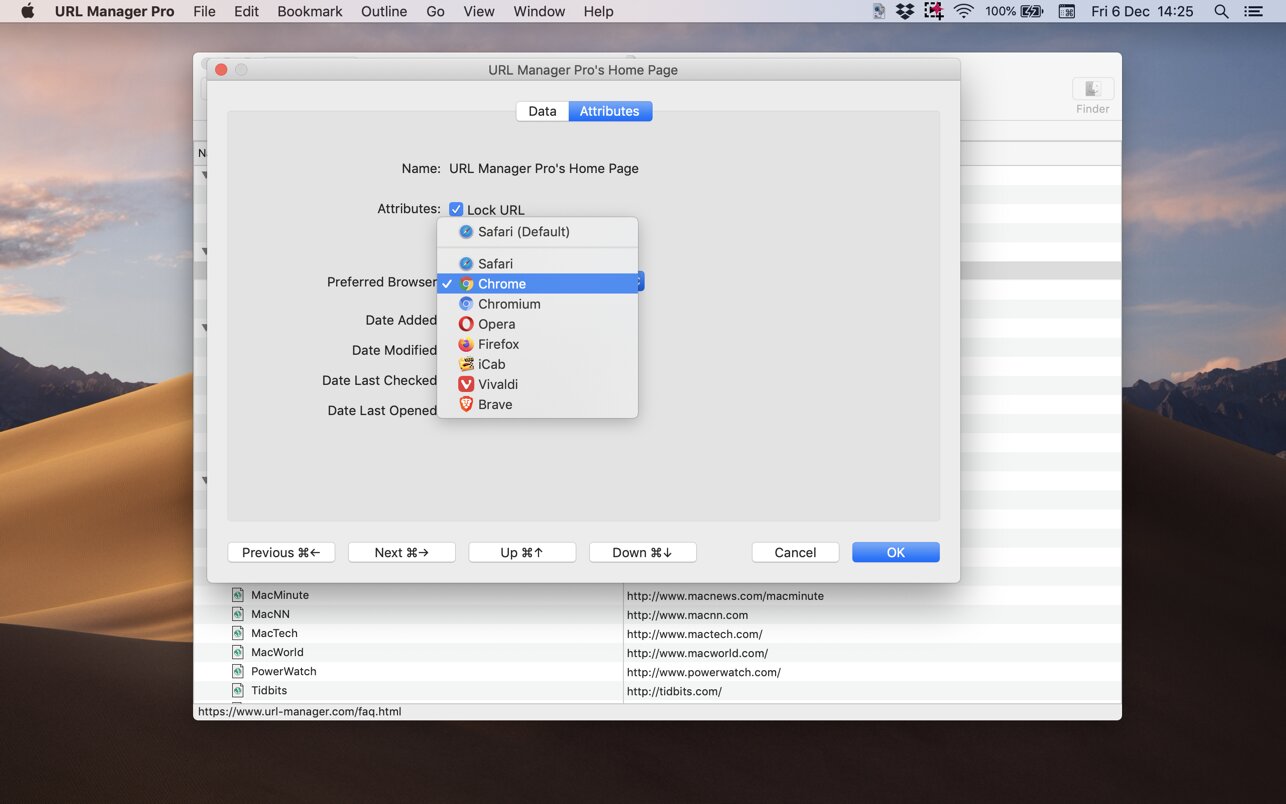
Task: Go to the Next bookmark
Action: tap(401, 552)
